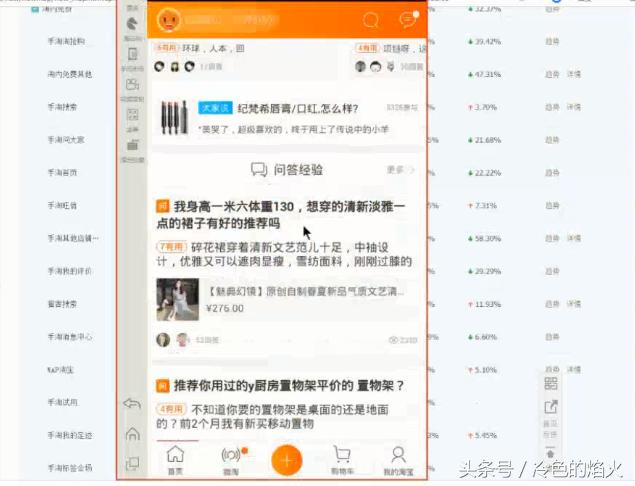Click 趋势 in the 22.22% row
635x486 pixels.
[552, 173]
